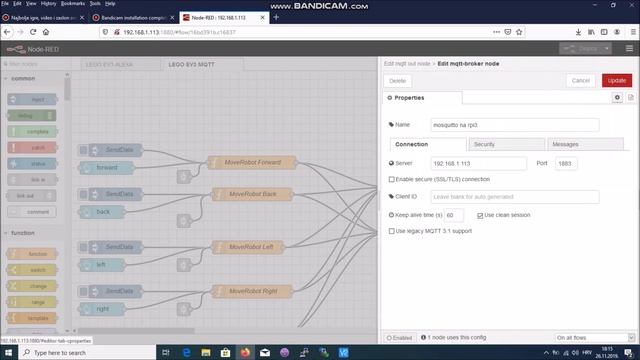Toggle the Enabled state of config node

399,338
